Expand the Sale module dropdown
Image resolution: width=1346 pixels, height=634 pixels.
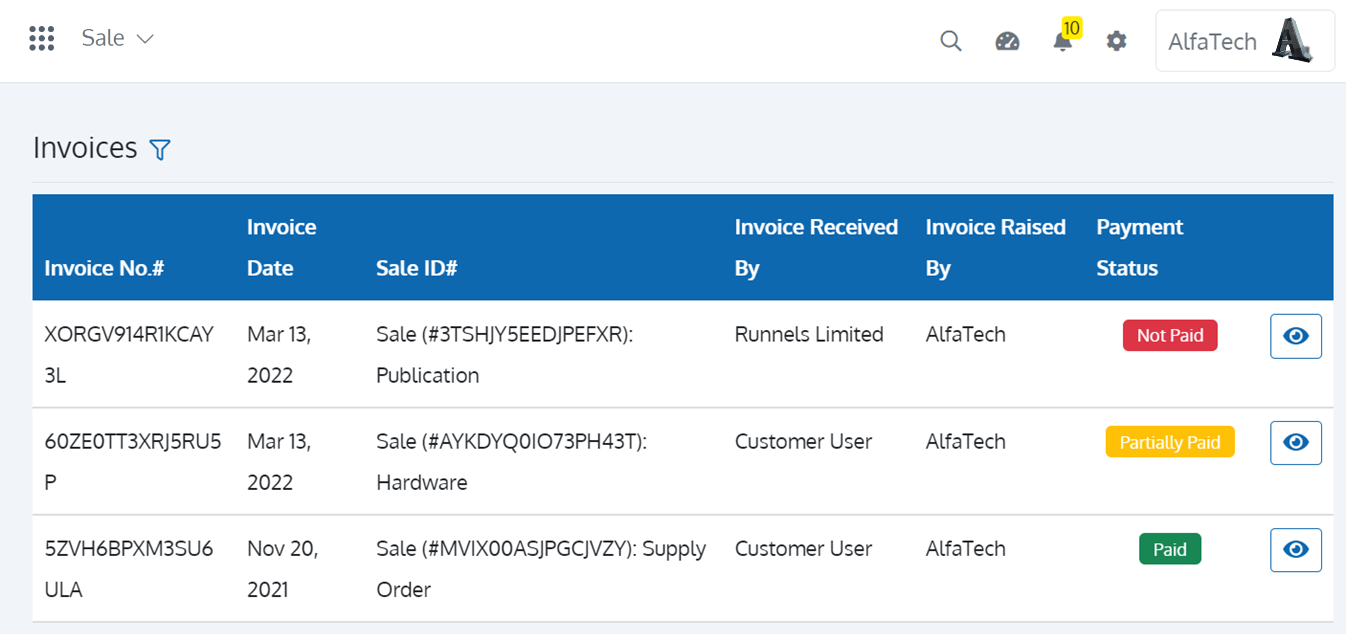tap(118, 39)
